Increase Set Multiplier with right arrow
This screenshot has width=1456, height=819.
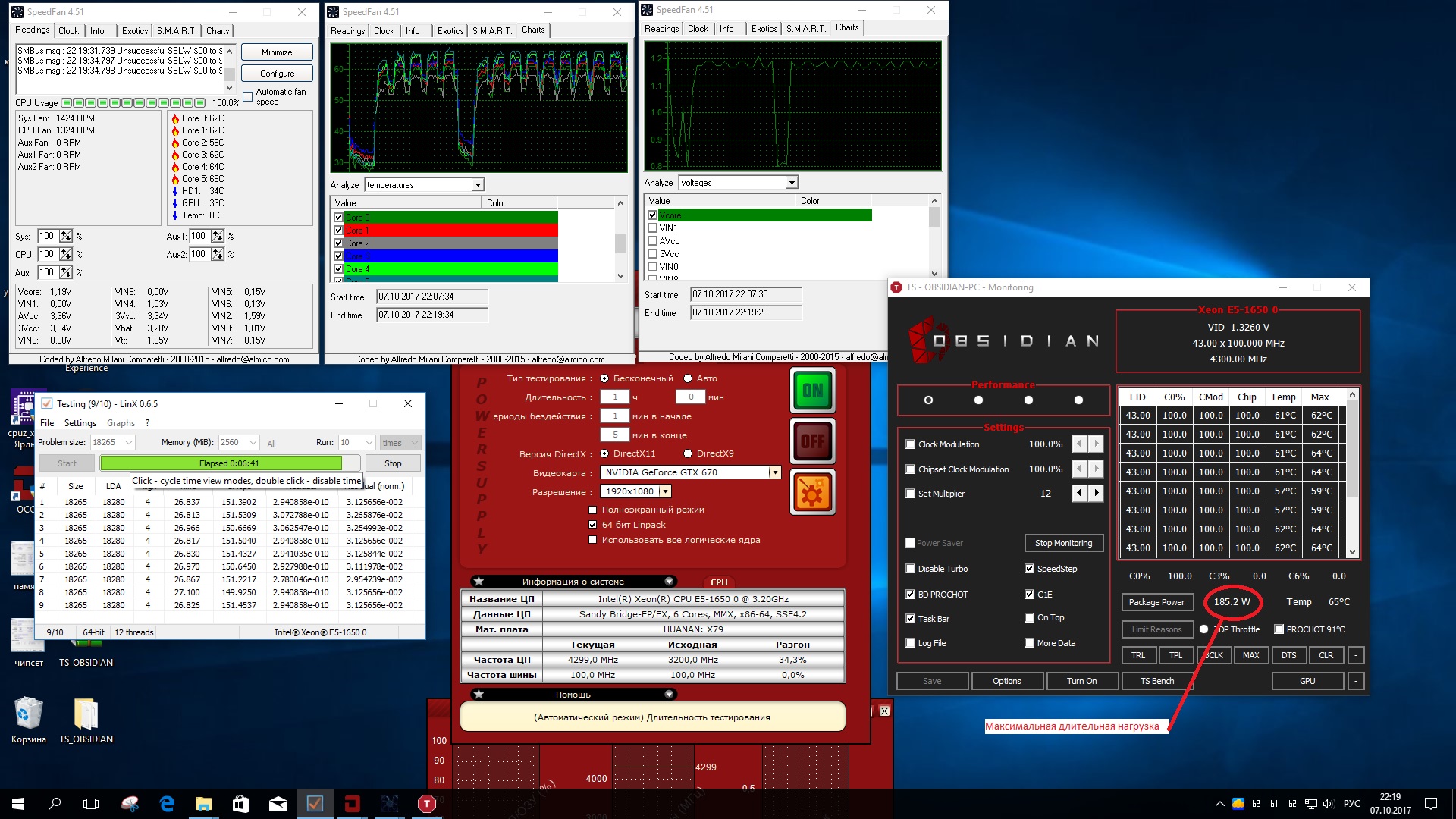(x=1096, y=494)
